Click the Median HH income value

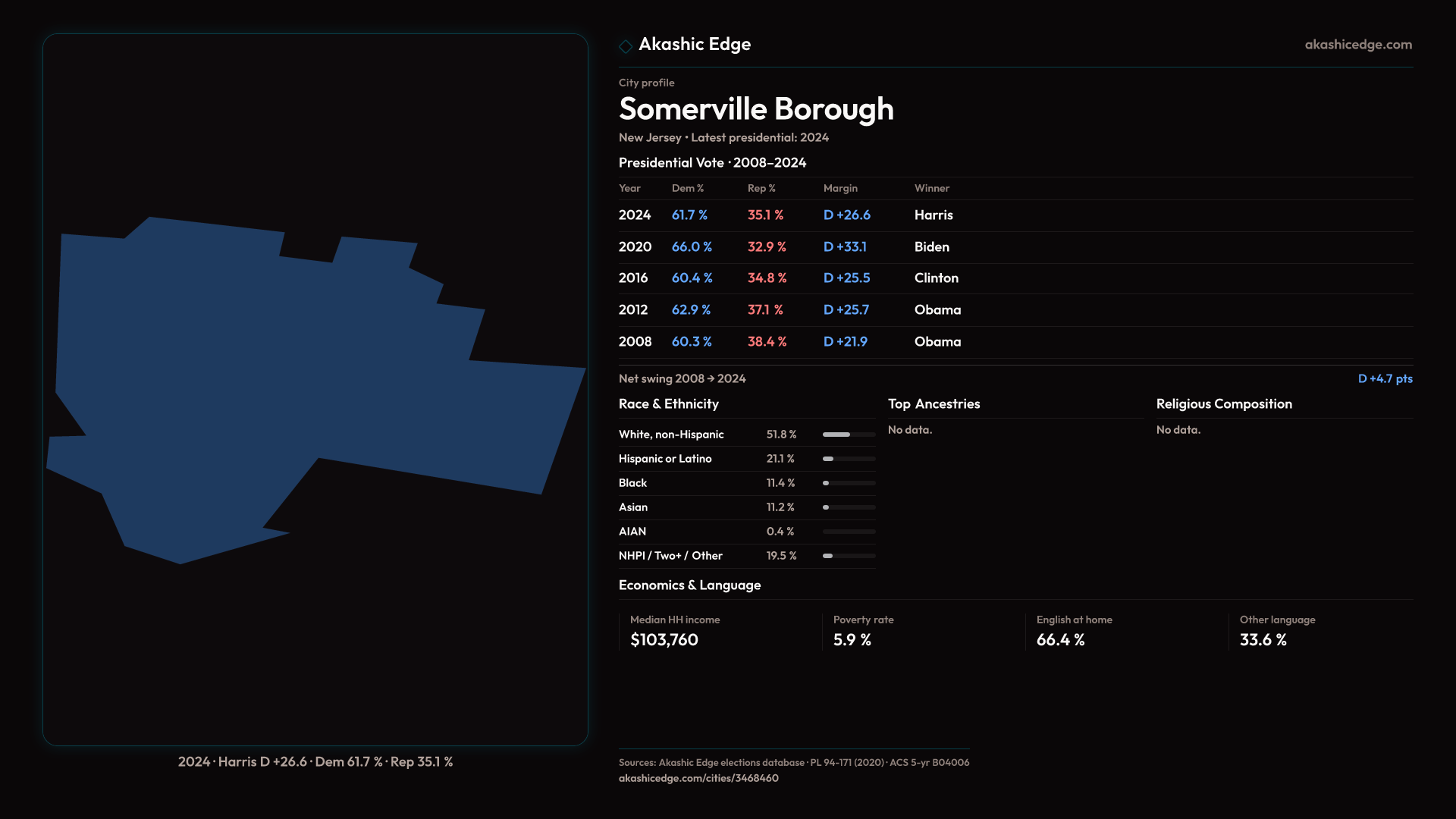pos(664,640)
